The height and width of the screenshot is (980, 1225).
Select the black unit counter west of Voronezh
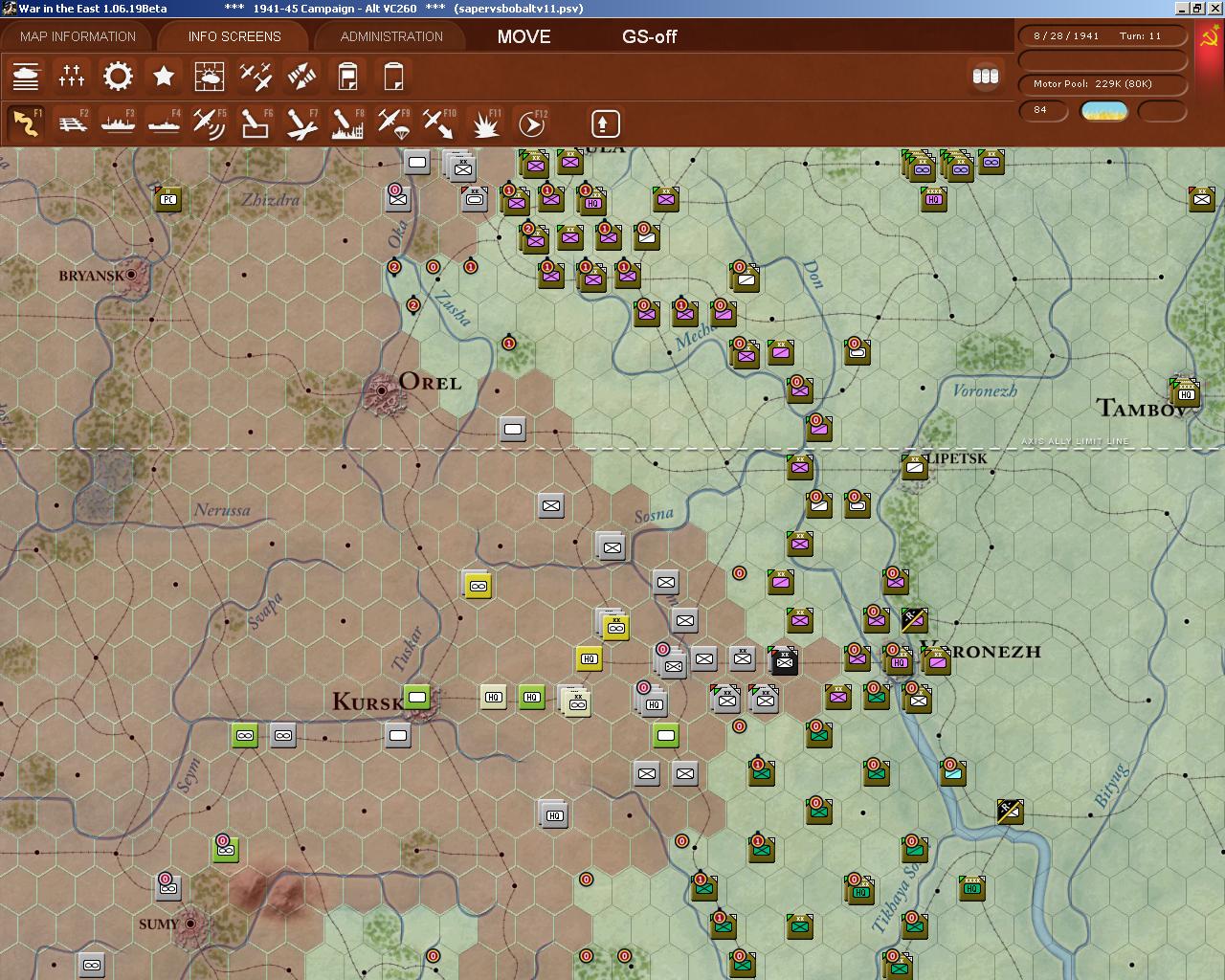[x=784, y=659]
